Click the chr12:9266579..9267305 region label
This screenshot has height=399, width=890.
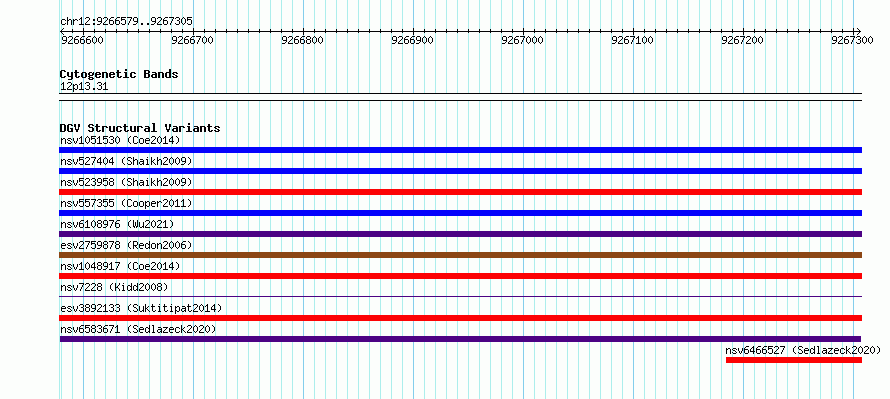point(126,22)
